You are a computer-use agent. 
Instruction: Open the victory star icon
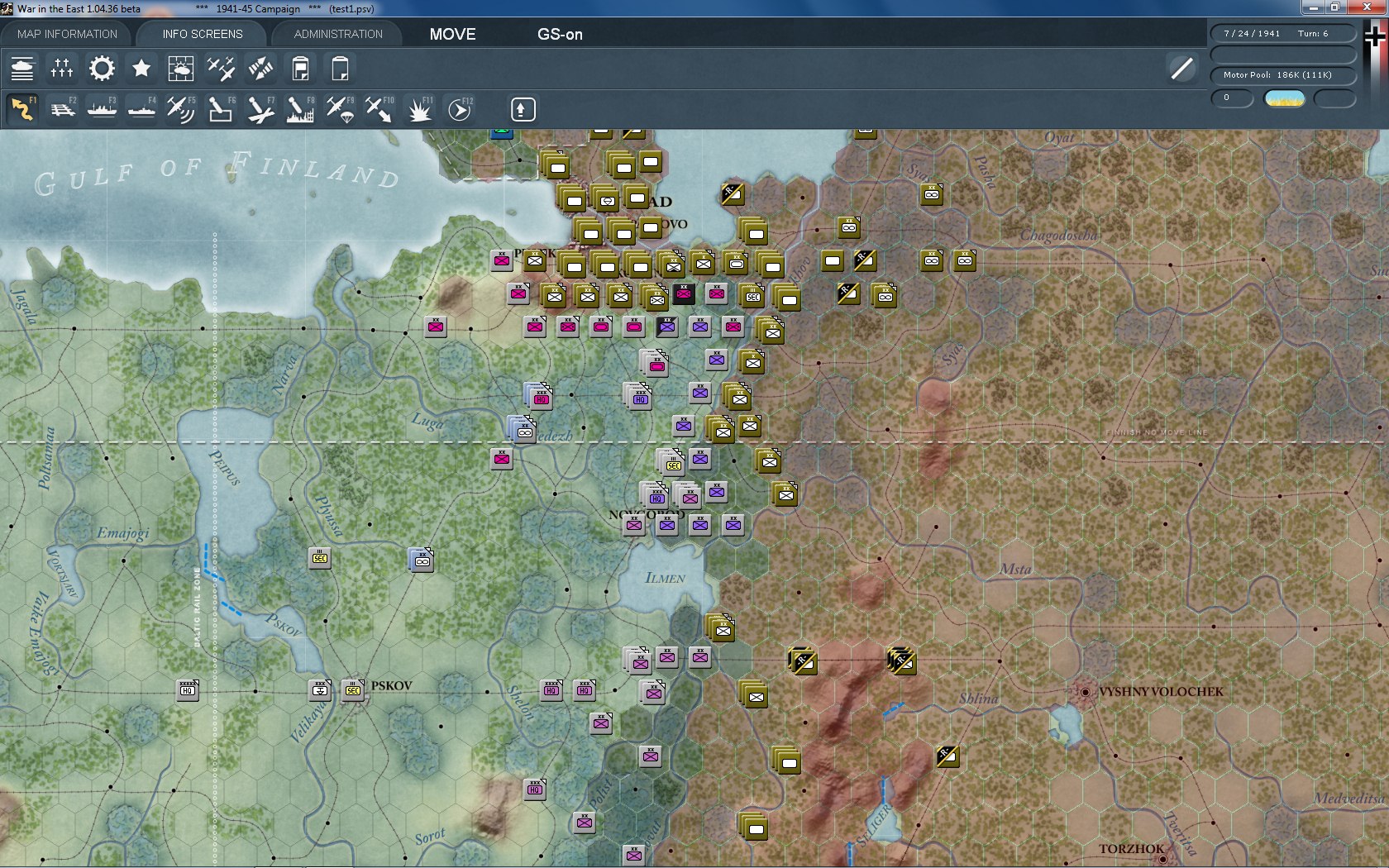coord(141,68)
